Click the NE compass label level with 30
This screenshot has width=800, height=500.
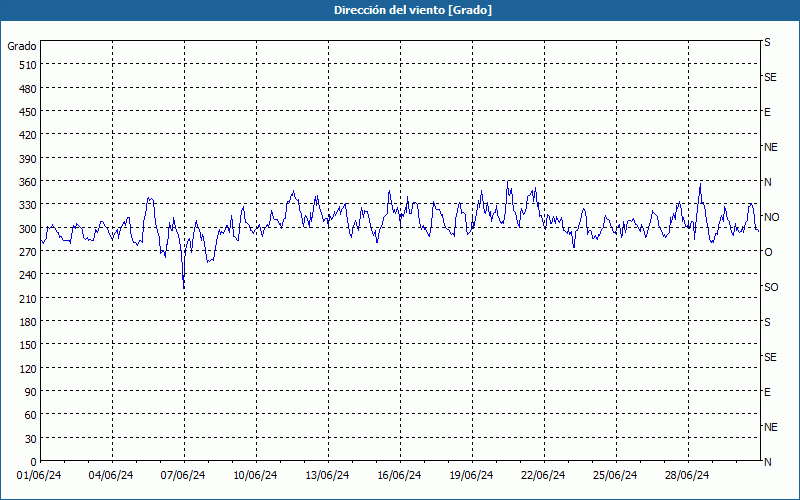[770, 427]
